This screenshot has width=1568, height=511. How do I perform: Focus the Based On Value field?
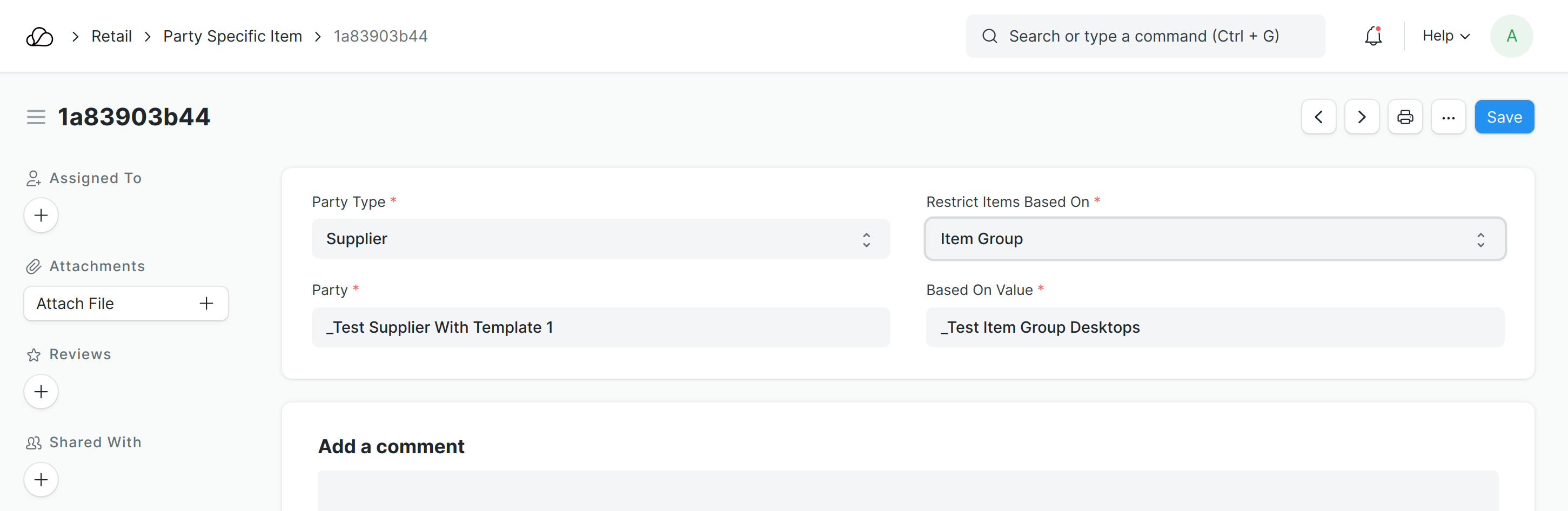tap(1214, 327)
